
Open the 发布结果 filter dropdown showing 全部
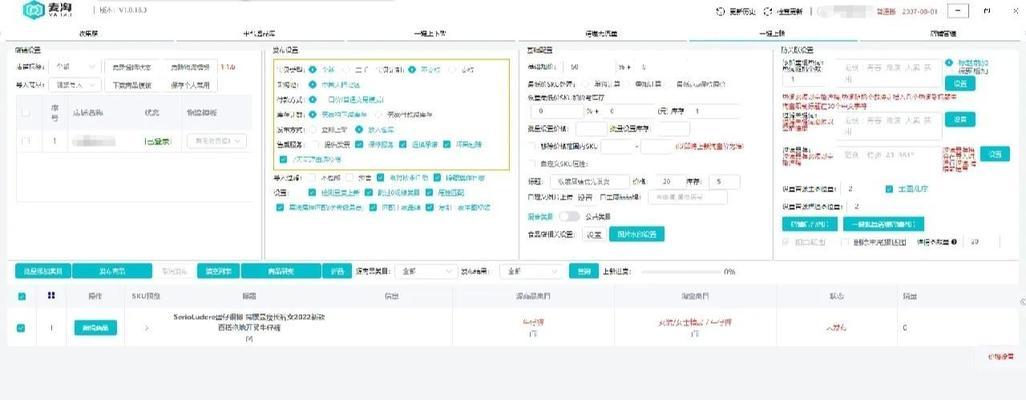tap(531, 270)
